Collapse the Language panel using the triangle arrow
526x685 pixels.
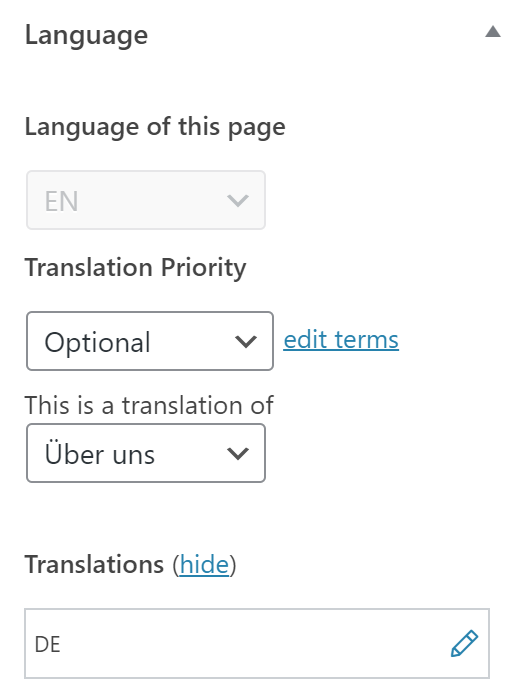point(493,32)
